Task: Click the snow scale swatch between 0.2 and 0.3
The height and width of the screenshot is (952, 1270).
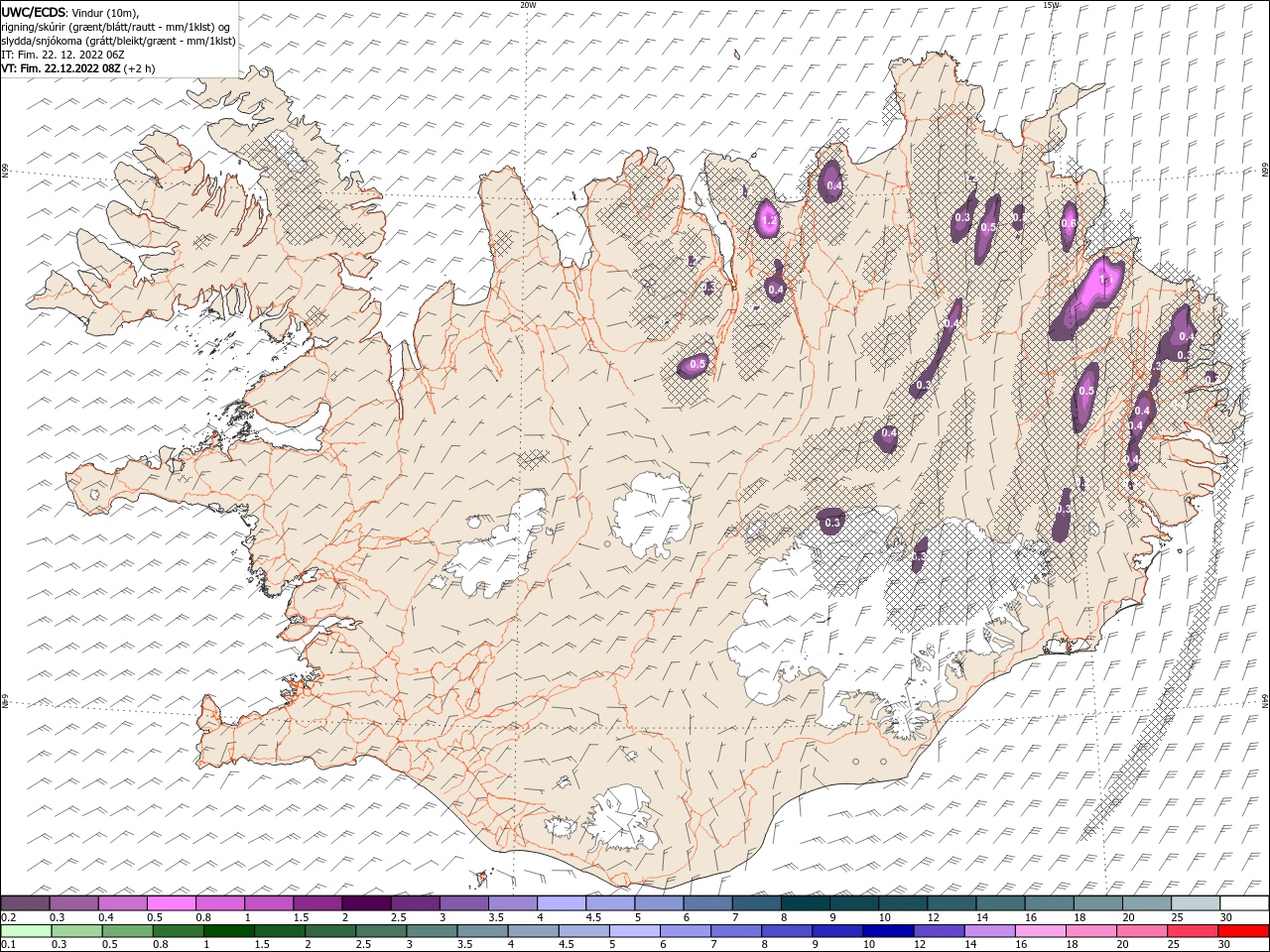Action: pos(26,903)
